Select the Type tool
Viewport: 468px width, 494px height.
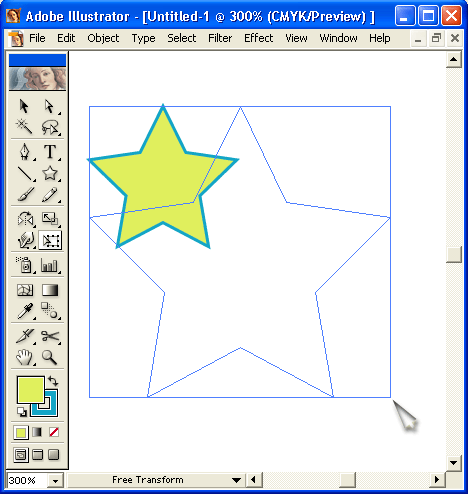[x=50, y=152]
